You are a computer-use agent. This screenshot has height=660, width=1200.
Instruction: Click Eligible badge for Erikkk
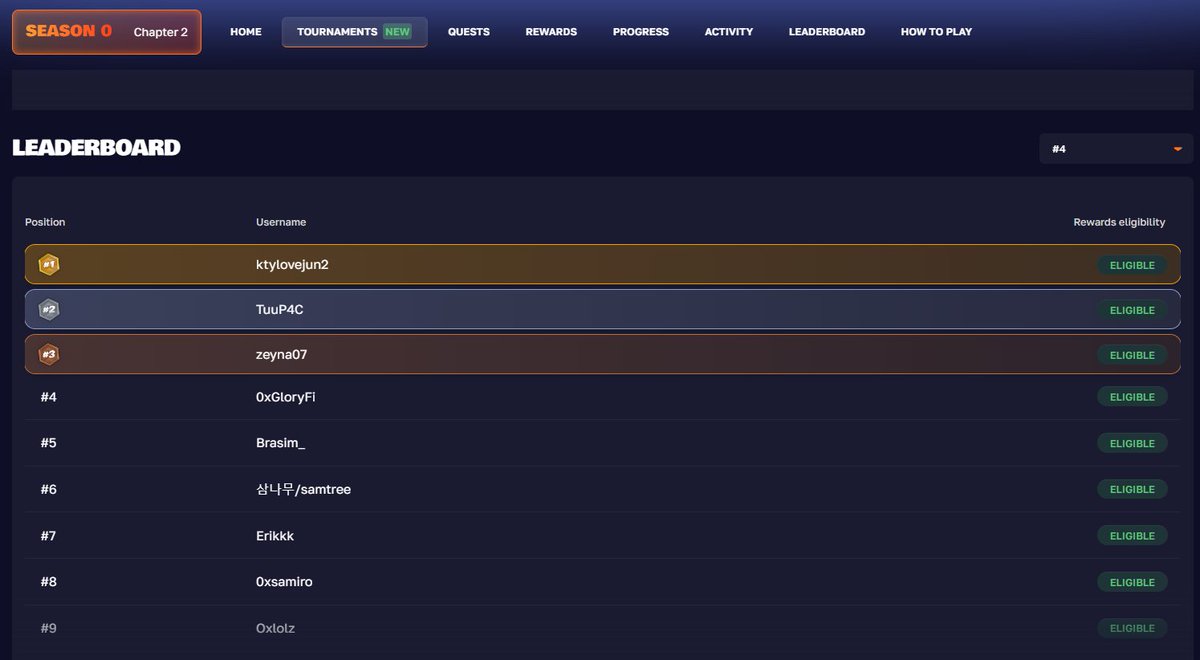1132,536
